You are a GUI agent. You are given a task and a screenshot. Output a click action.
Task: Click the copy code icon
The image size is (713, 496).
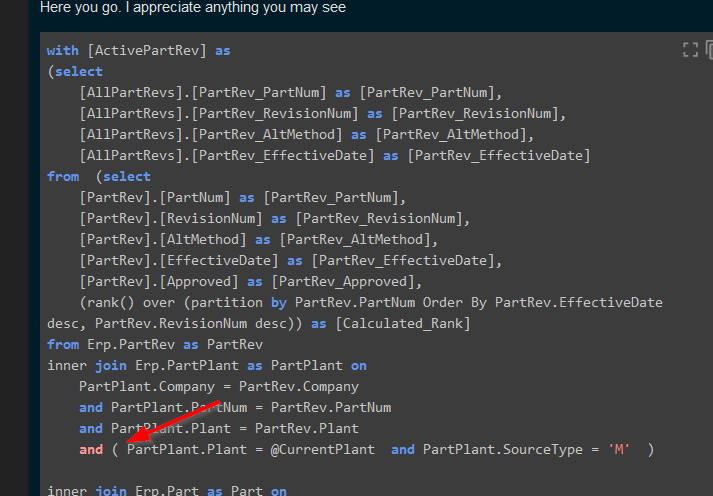710,49
